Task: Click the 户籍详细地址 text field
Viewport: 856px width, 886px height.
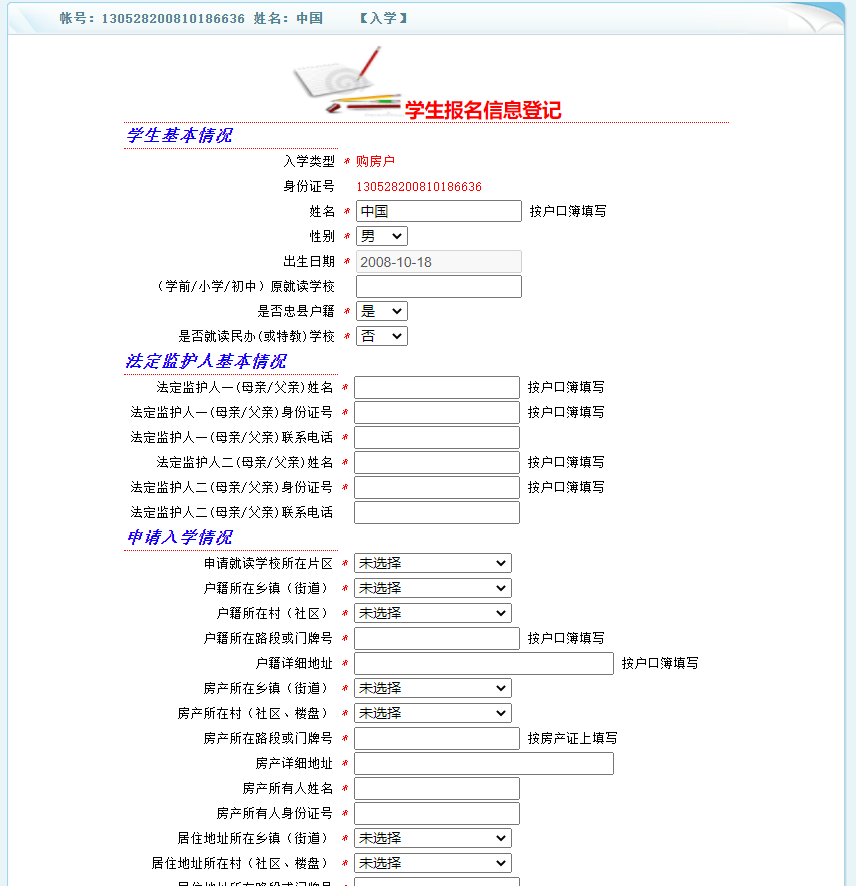Action: tap(483, 663)
